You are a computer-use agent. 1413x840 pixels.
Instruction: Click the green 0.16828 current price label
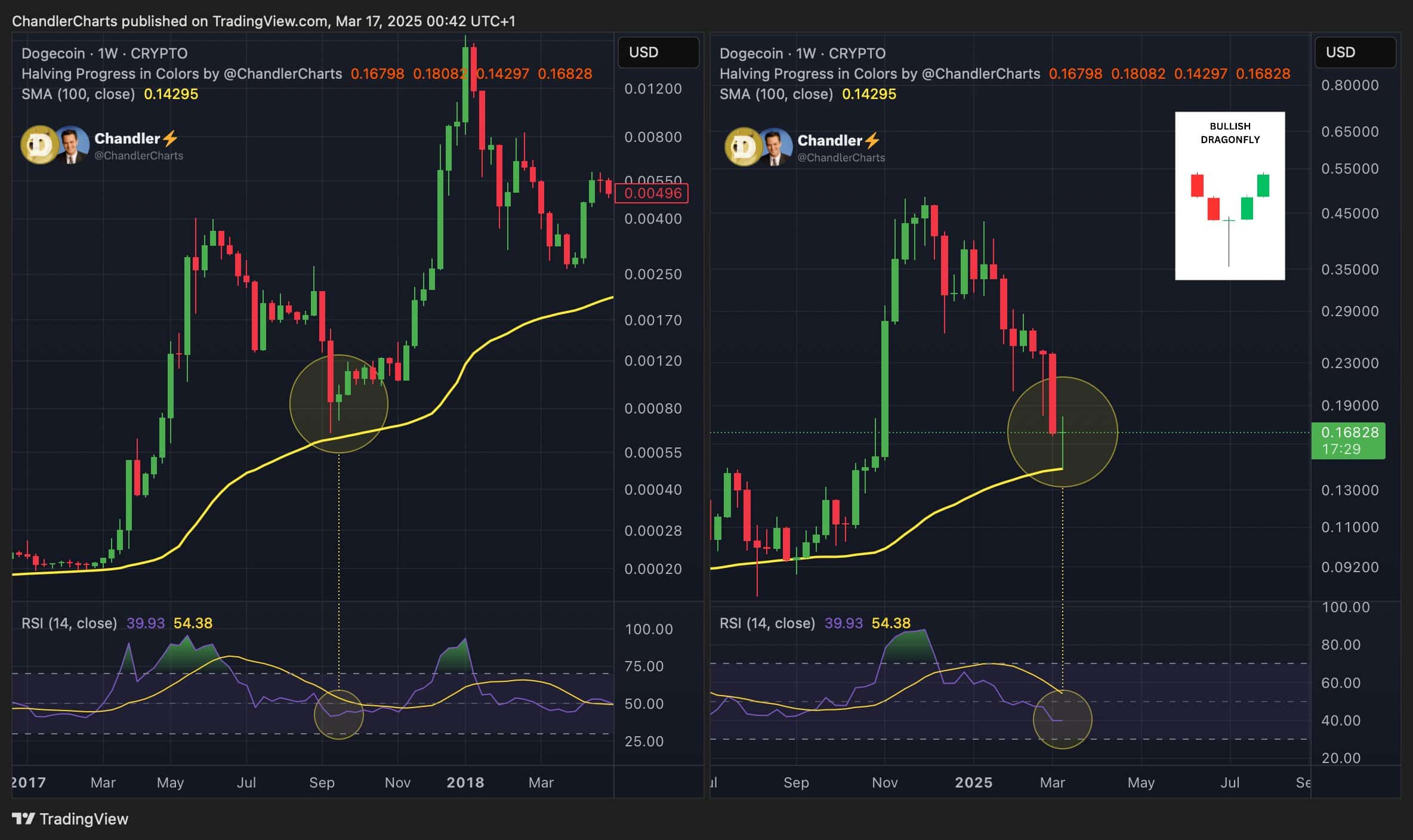coord(1349,440)
